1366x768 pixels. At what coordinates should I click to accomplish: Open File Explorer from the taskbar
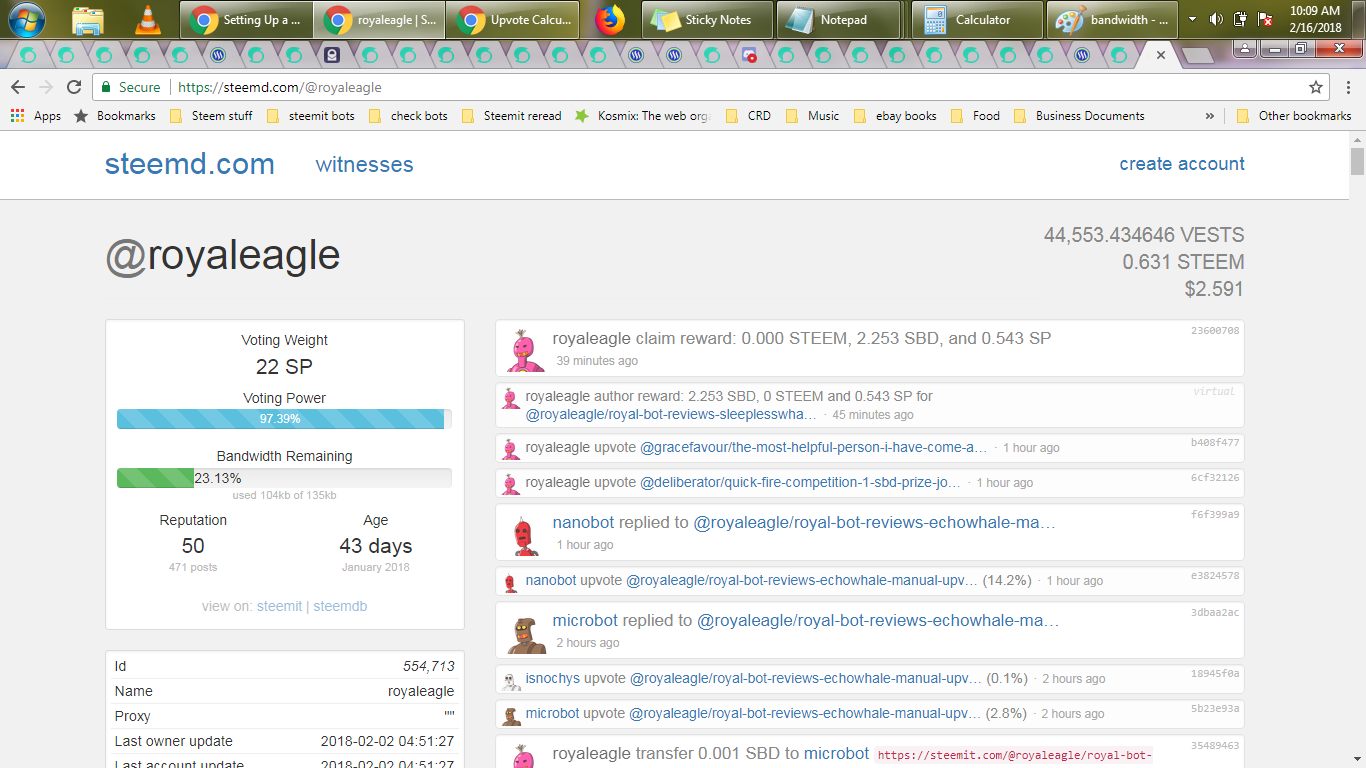coord(88,19)
